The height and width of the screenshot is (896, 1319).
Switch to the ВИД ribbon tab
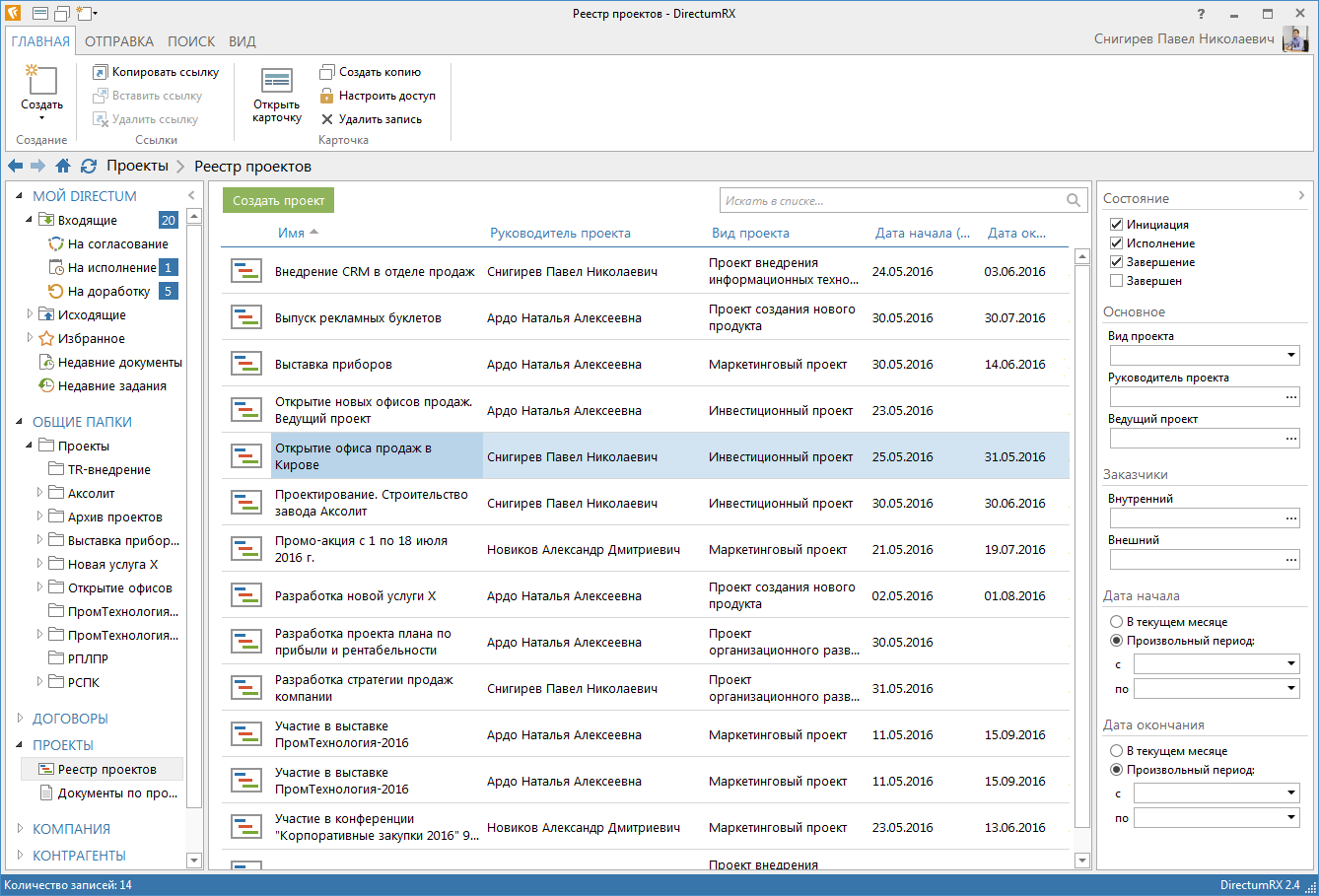(243, 41)
